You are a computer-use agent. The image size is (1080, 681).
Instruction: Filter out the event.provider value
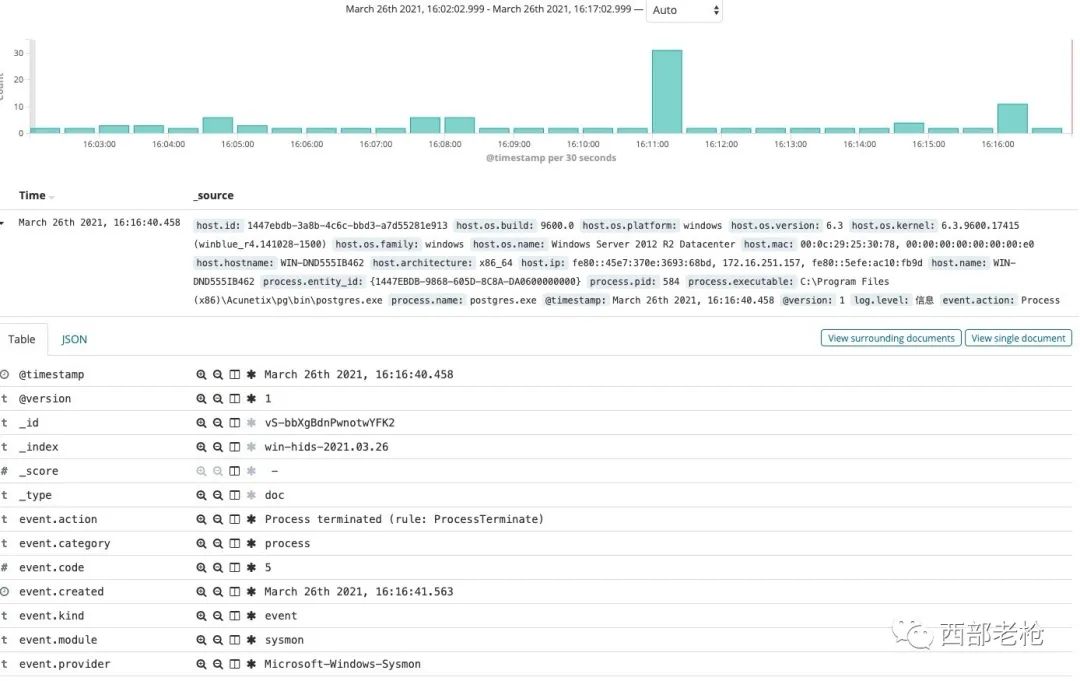[x=217, y=664]
